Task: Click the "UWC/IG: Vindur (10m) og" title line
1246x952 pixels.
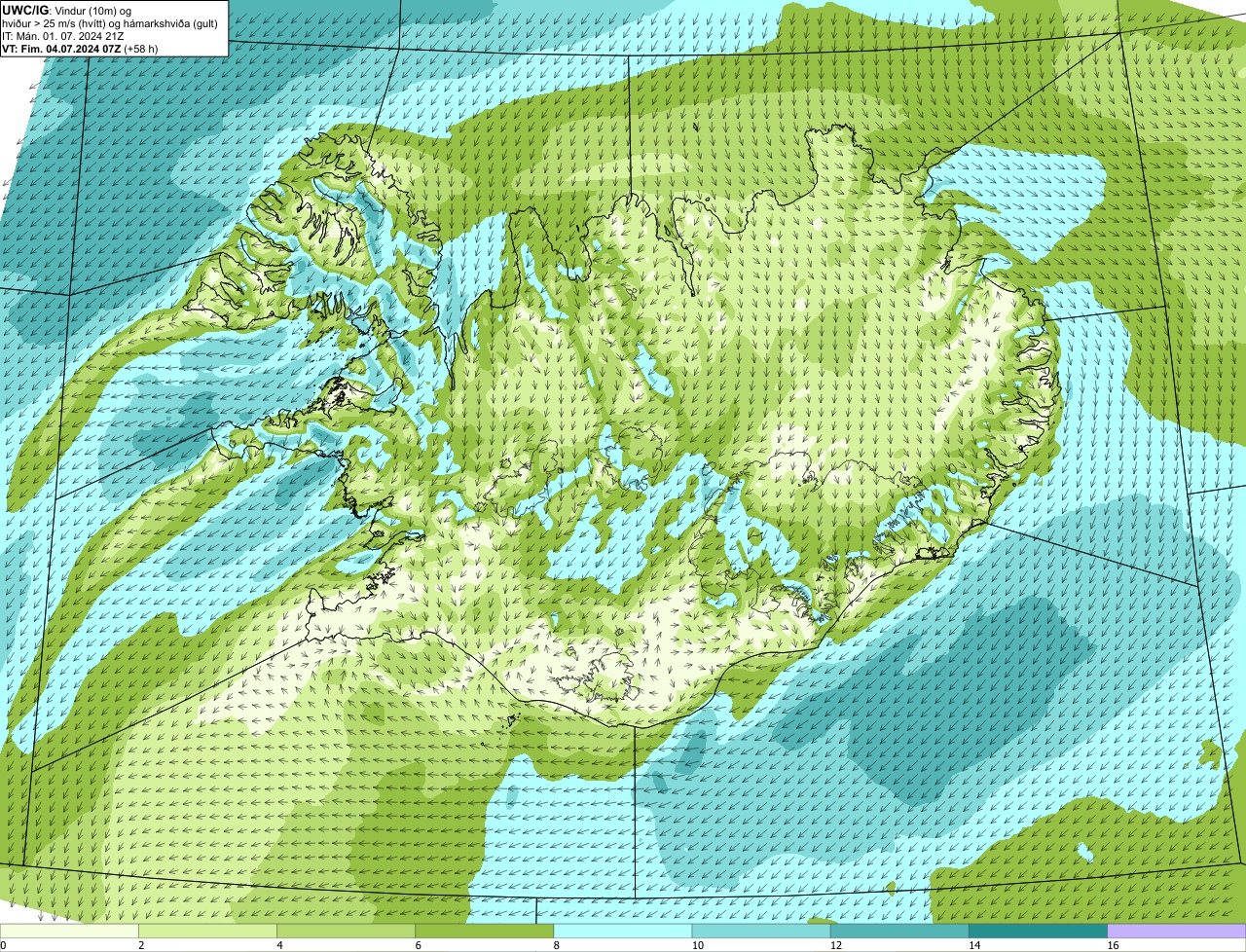Action: pos(66,10)
